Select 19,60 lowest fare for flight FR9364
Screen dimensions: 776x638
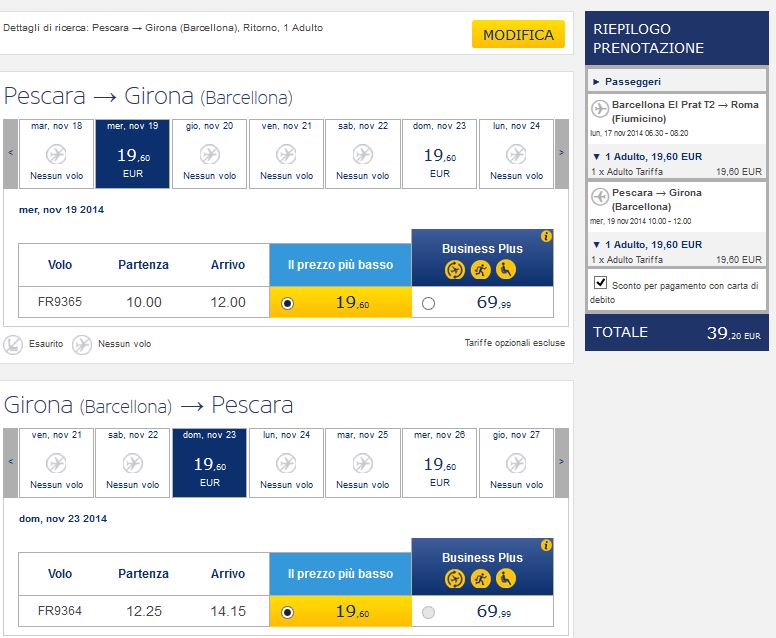click(288, 612)
